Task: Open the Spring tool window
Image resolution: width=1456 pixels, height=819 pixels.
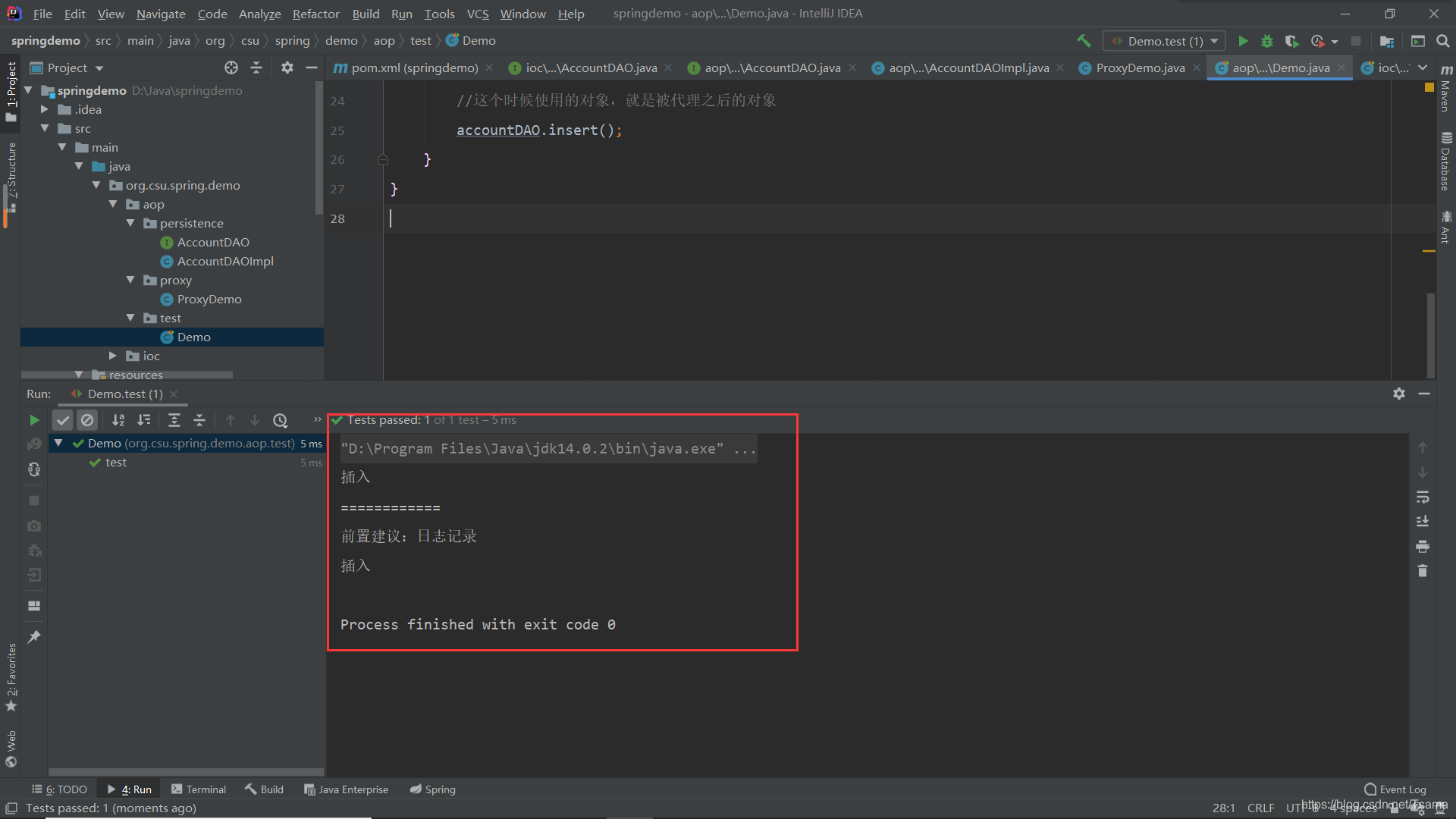Action: [x=433, y=789]
